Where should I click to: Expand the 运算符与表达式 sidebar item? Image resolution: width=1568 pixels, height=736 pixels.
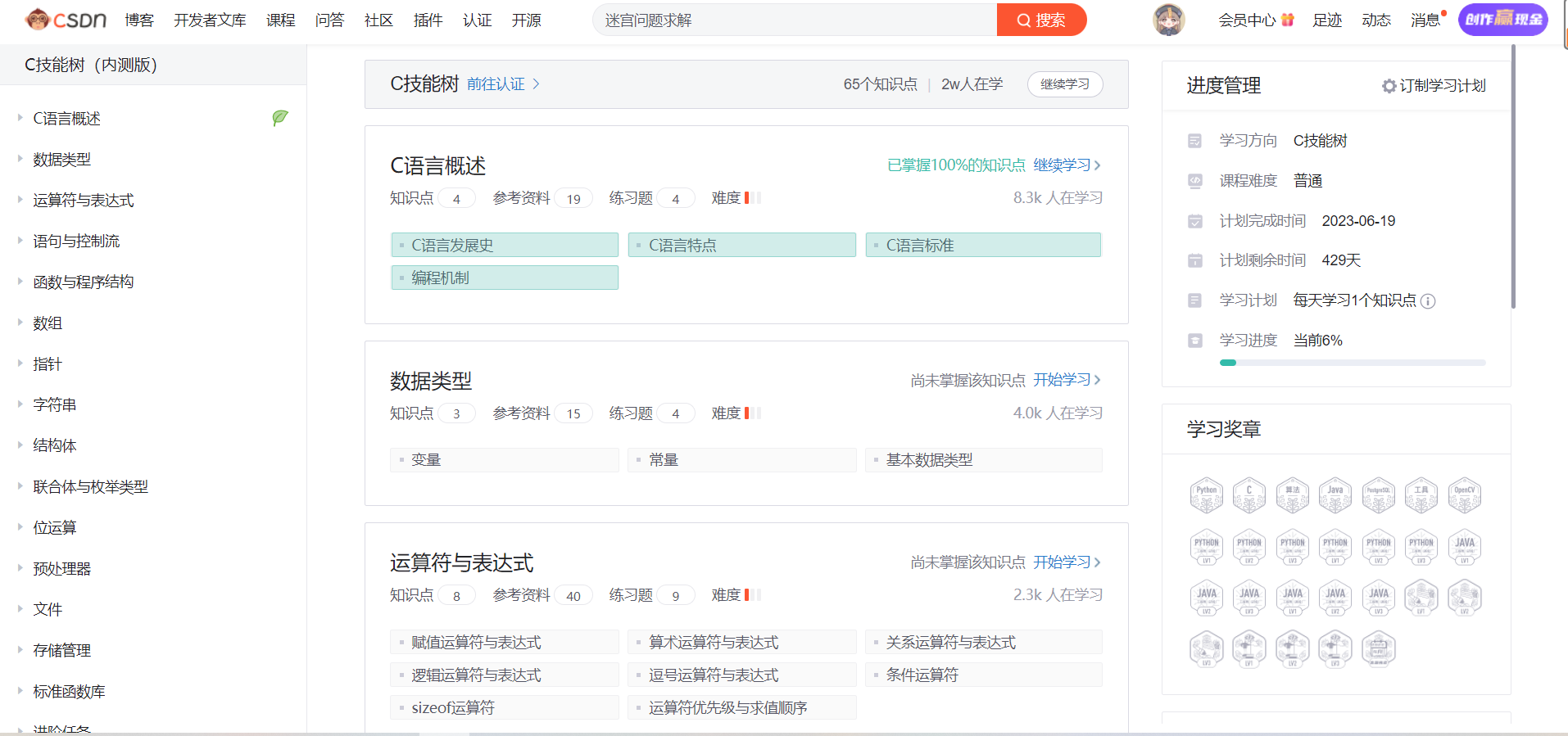[x=20, y=200]
